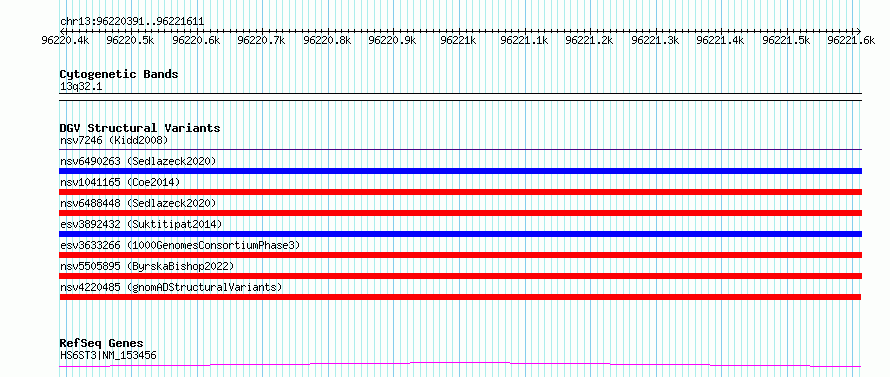Click the blue bar for esv3892432
The image size is (890, 377).
point(461,234)
